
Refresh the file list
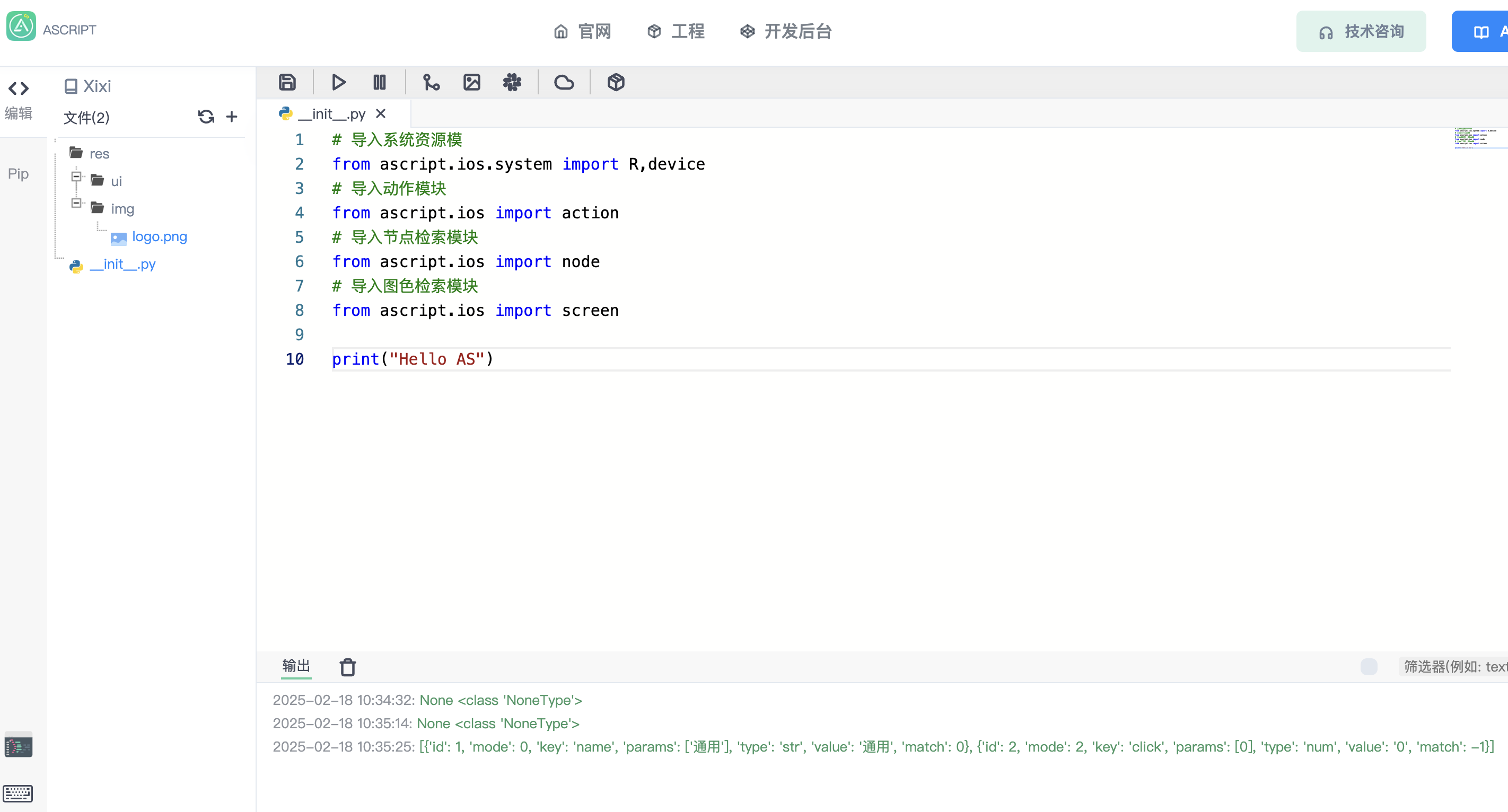click(206, 117)
